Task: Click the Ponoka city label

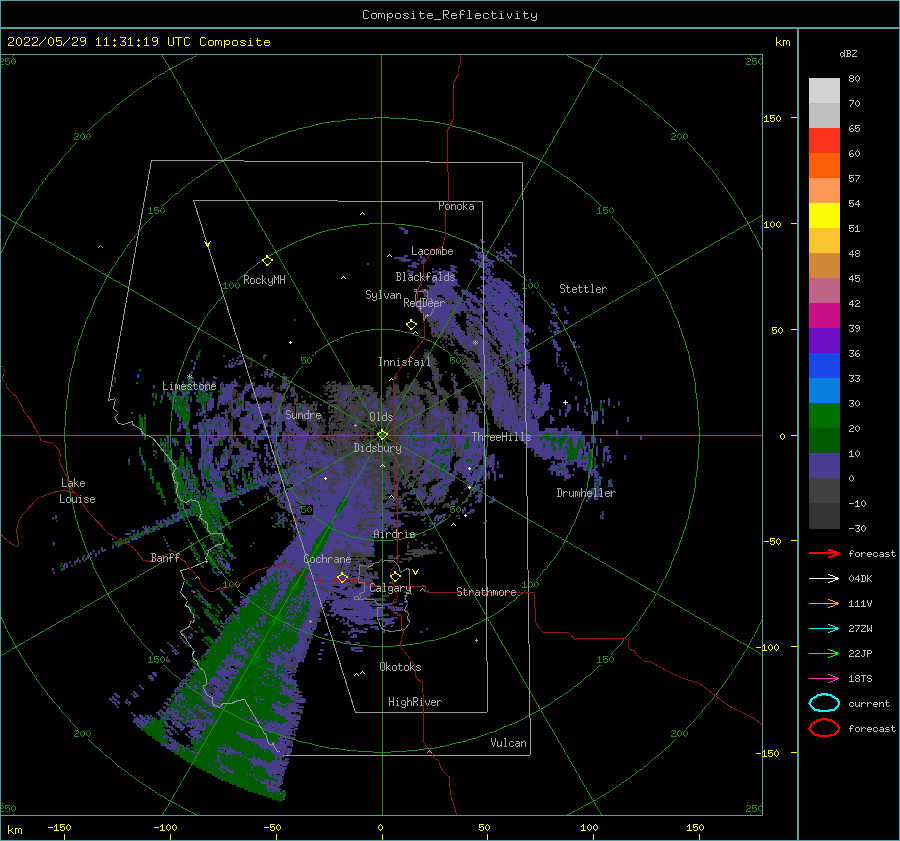Action: tap(456, 206)
